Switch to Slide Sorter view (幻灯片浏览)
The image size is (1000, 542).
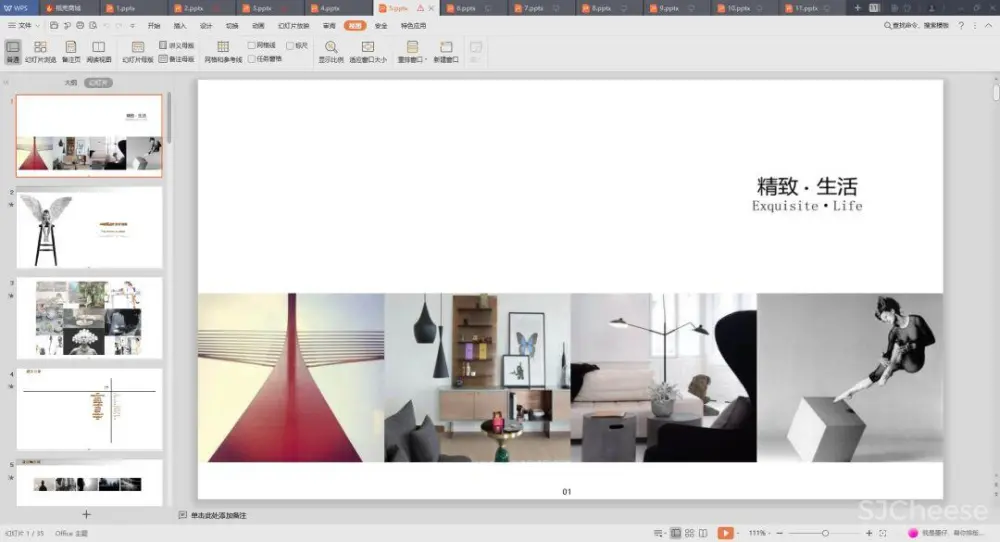point(40,51)
